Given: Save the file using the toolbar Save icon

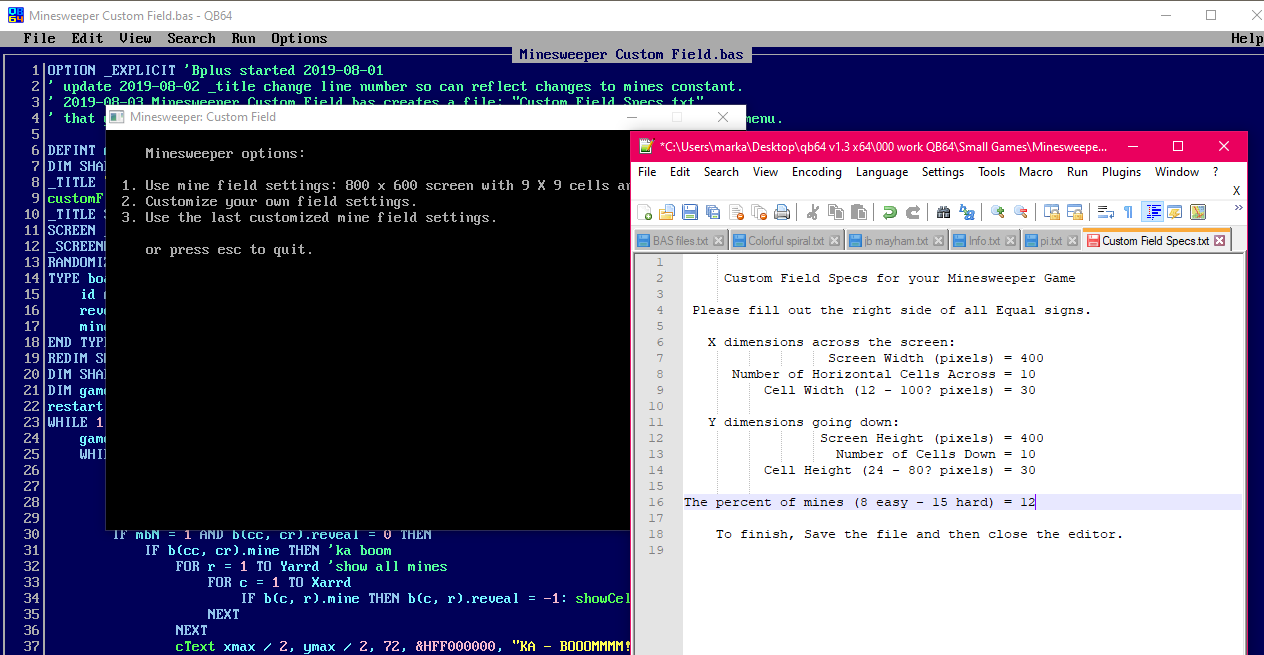Looking at the screenshot, I should (x=690, y=212).
